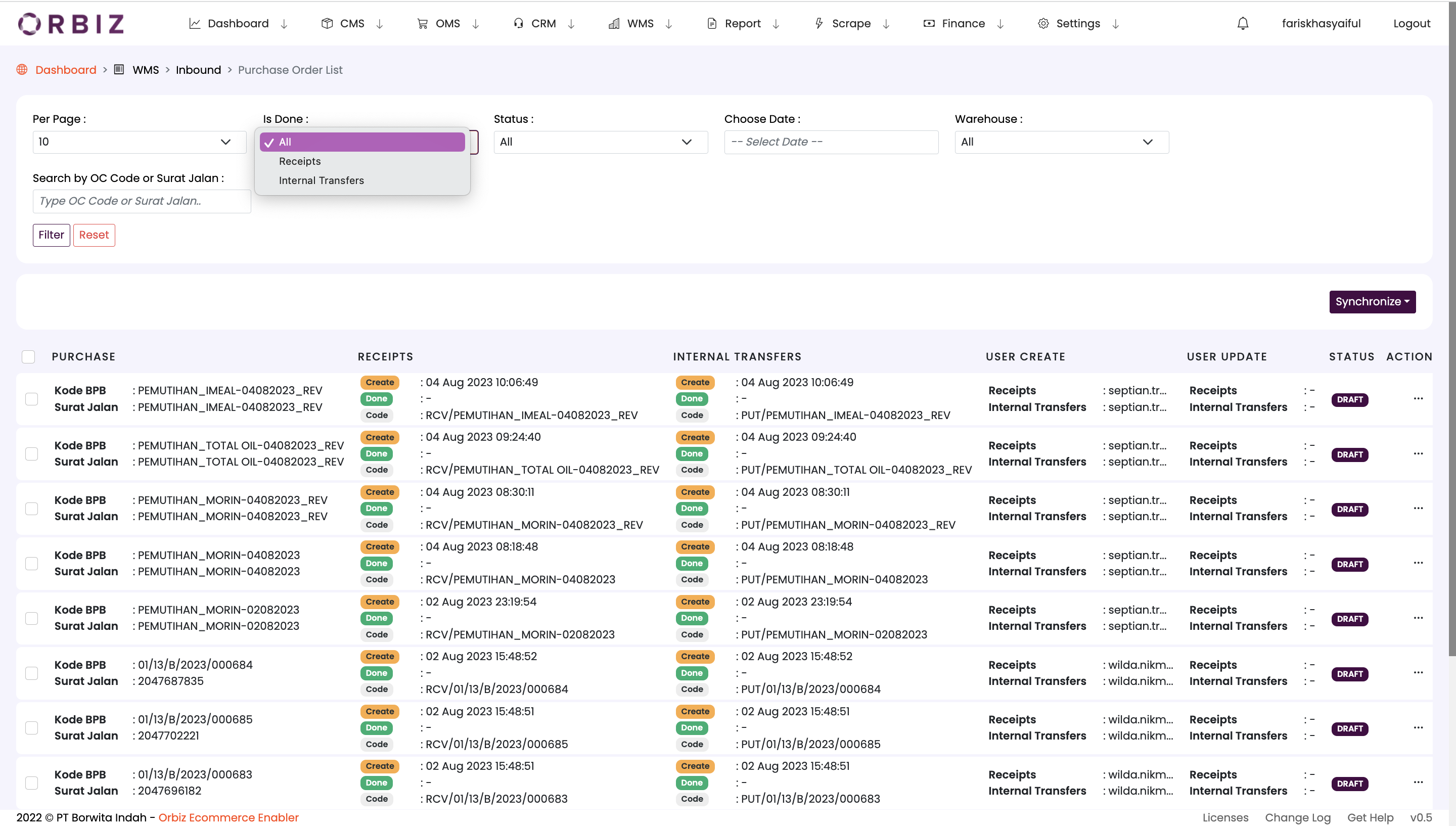Viewport: 1456px width, 826px height.
Task: Open Orbiz Ecommerce Enabler footer link
Action: tap(228, 817)
